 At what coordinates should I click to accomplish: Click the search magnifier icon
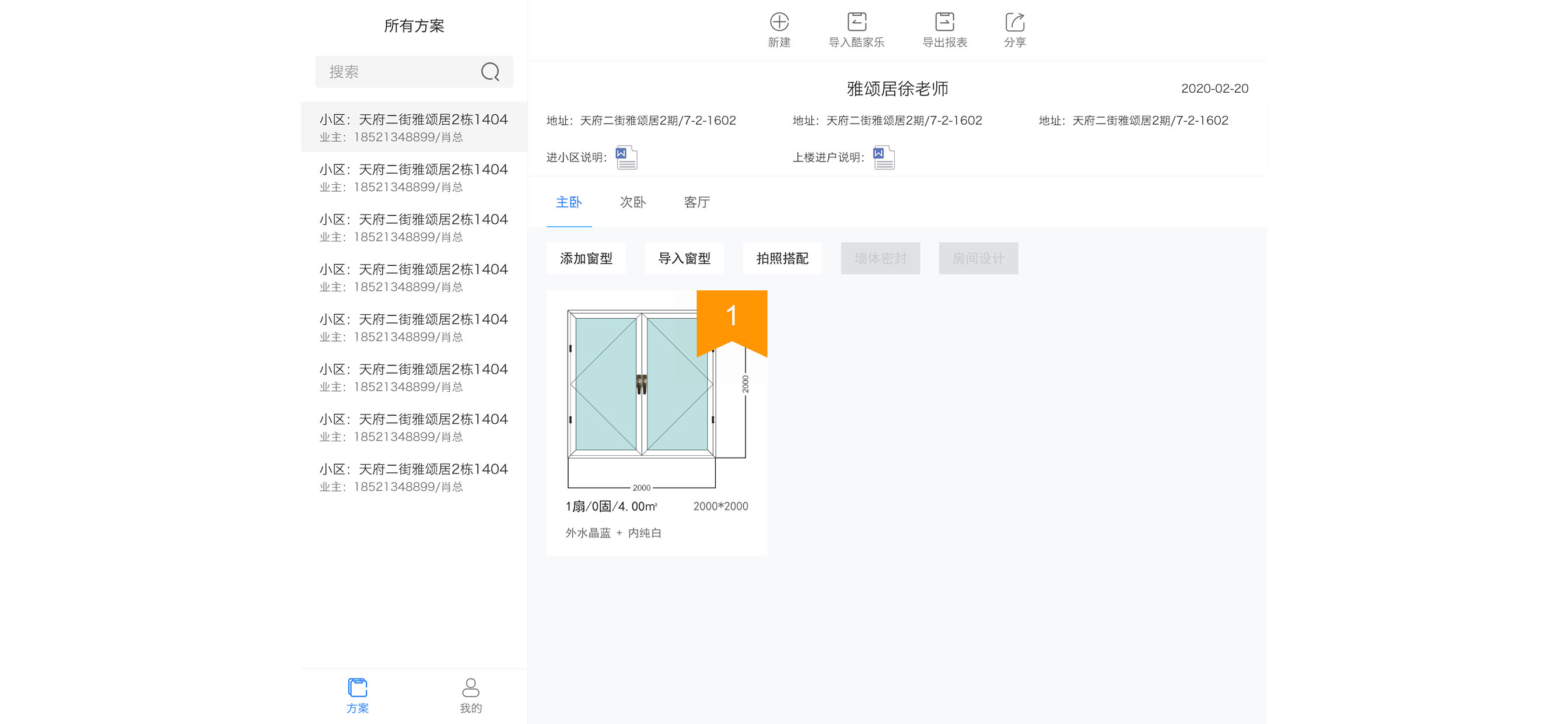pyautogui.click(x=490, y=72)
